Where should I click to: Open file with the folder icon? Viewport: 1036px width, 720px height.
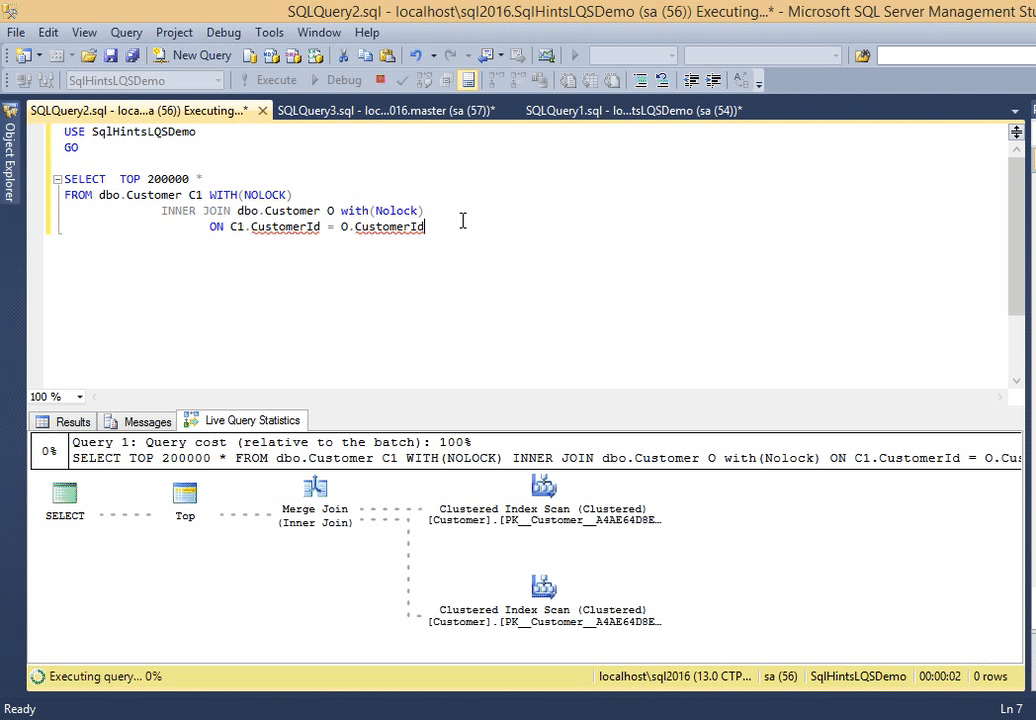pyautogui.click(x=89, y=55)
